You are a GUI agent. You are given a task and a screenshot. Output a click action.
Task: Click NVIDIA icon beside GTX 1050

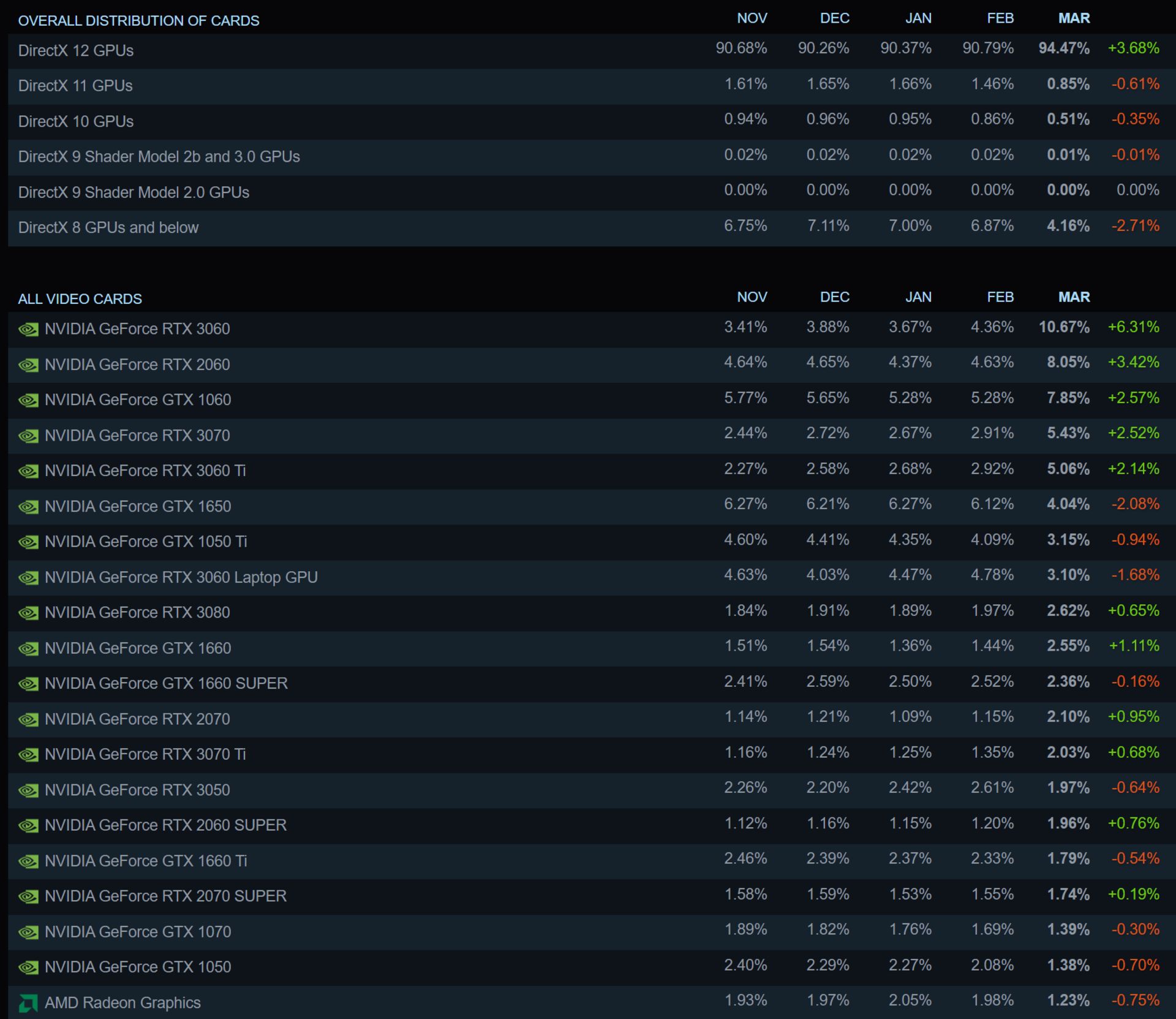(x=28, y=968)
